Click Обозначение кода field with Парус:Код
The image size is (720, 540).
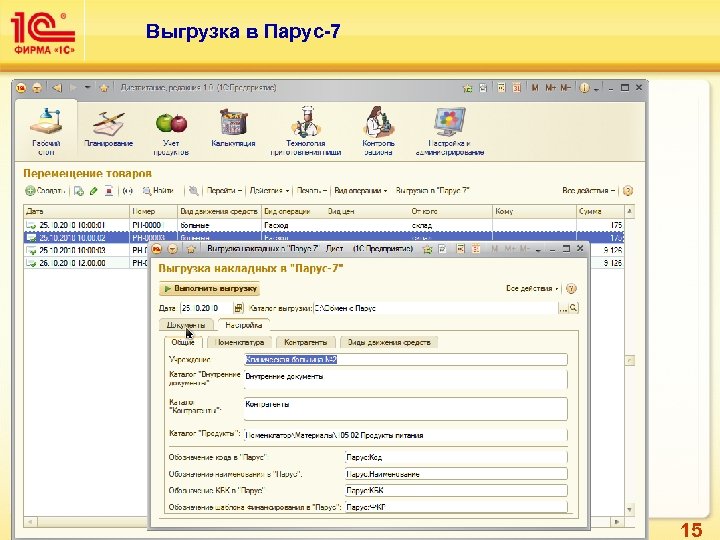[456, 457]
